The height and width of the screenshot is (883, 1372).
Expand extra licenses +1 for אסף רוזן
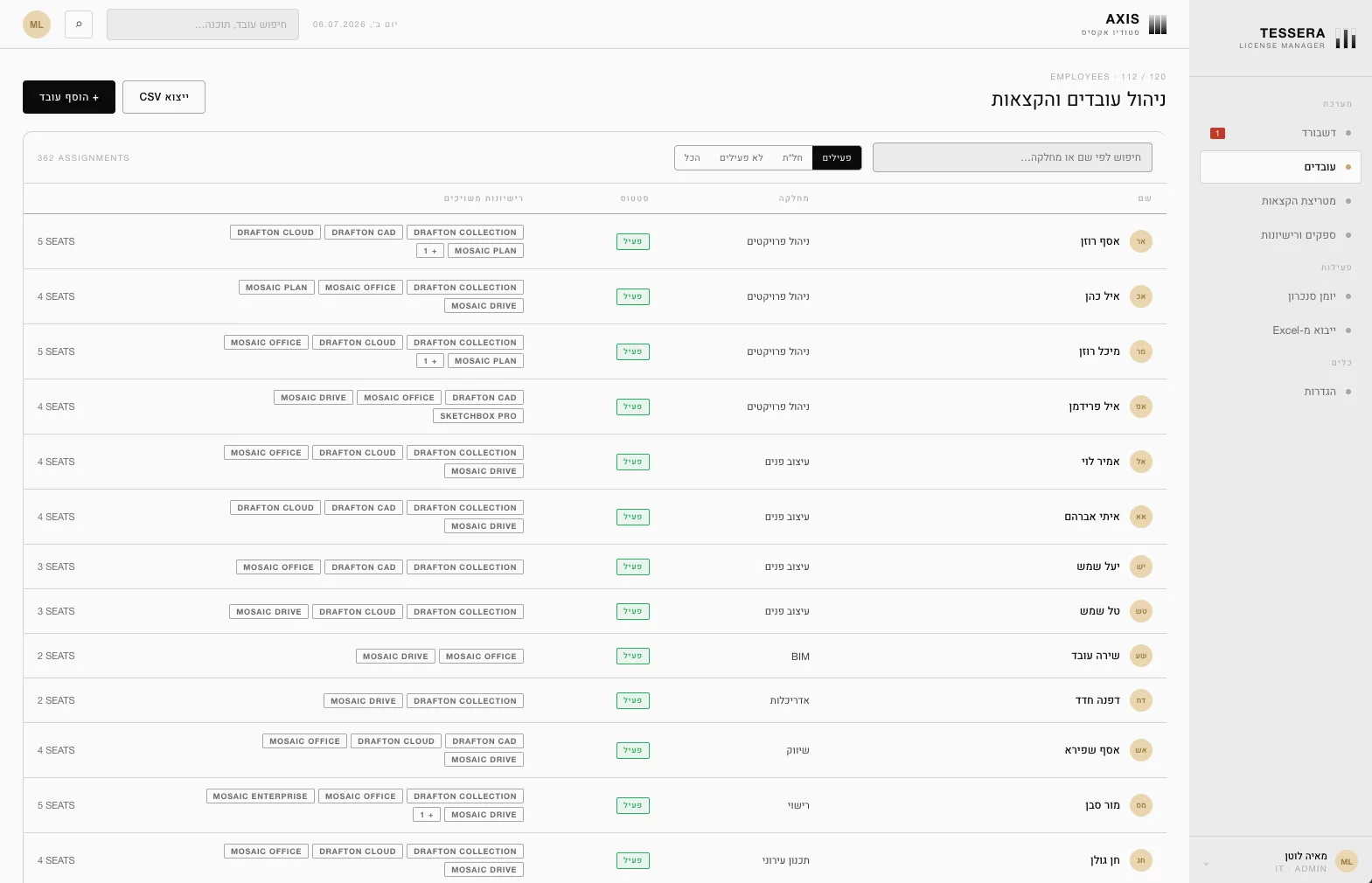click(430, 251)
